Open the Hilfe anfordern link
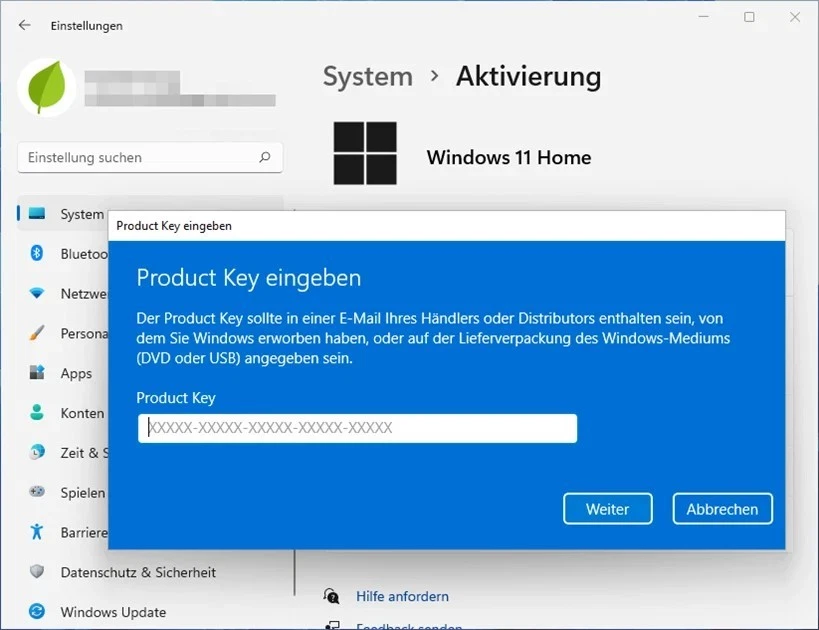819x630 pixels. coord(402,596)
